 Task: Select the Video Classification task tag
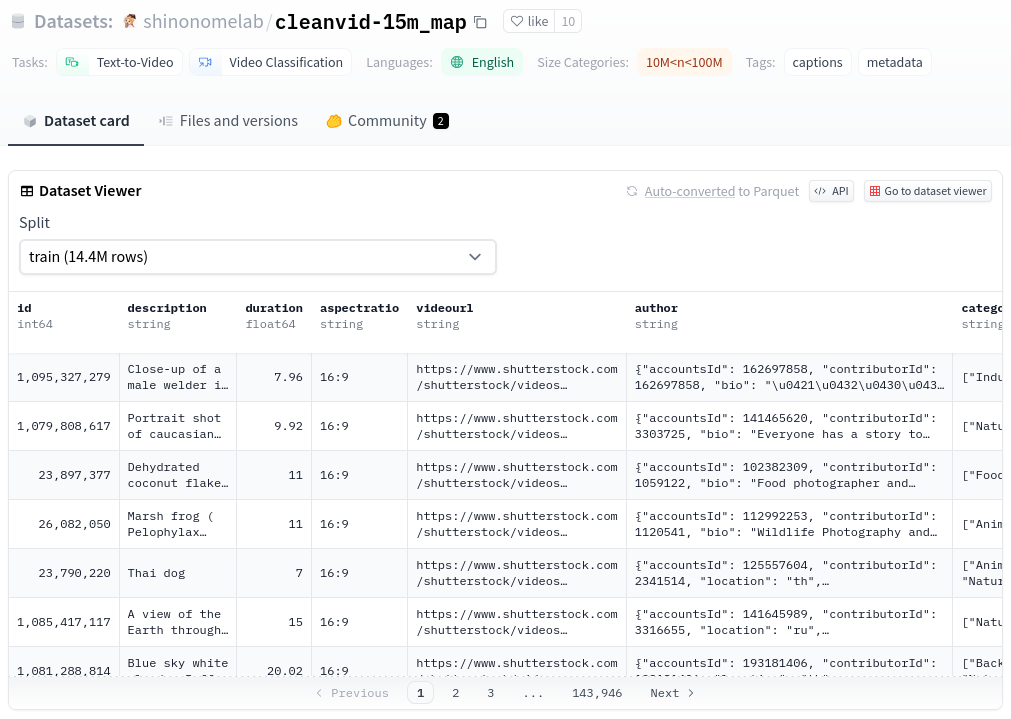270,63
